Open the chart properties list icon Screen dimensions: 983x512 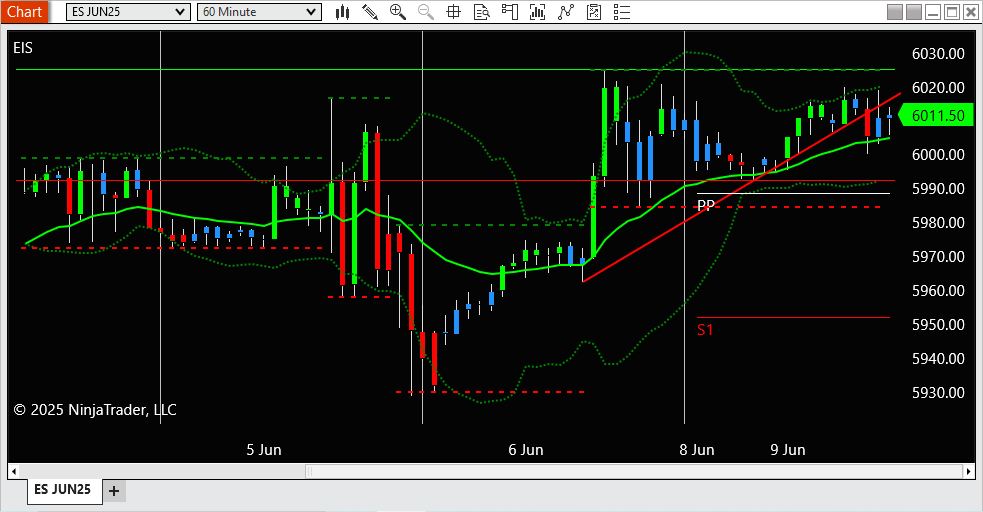tap(621, 12)
